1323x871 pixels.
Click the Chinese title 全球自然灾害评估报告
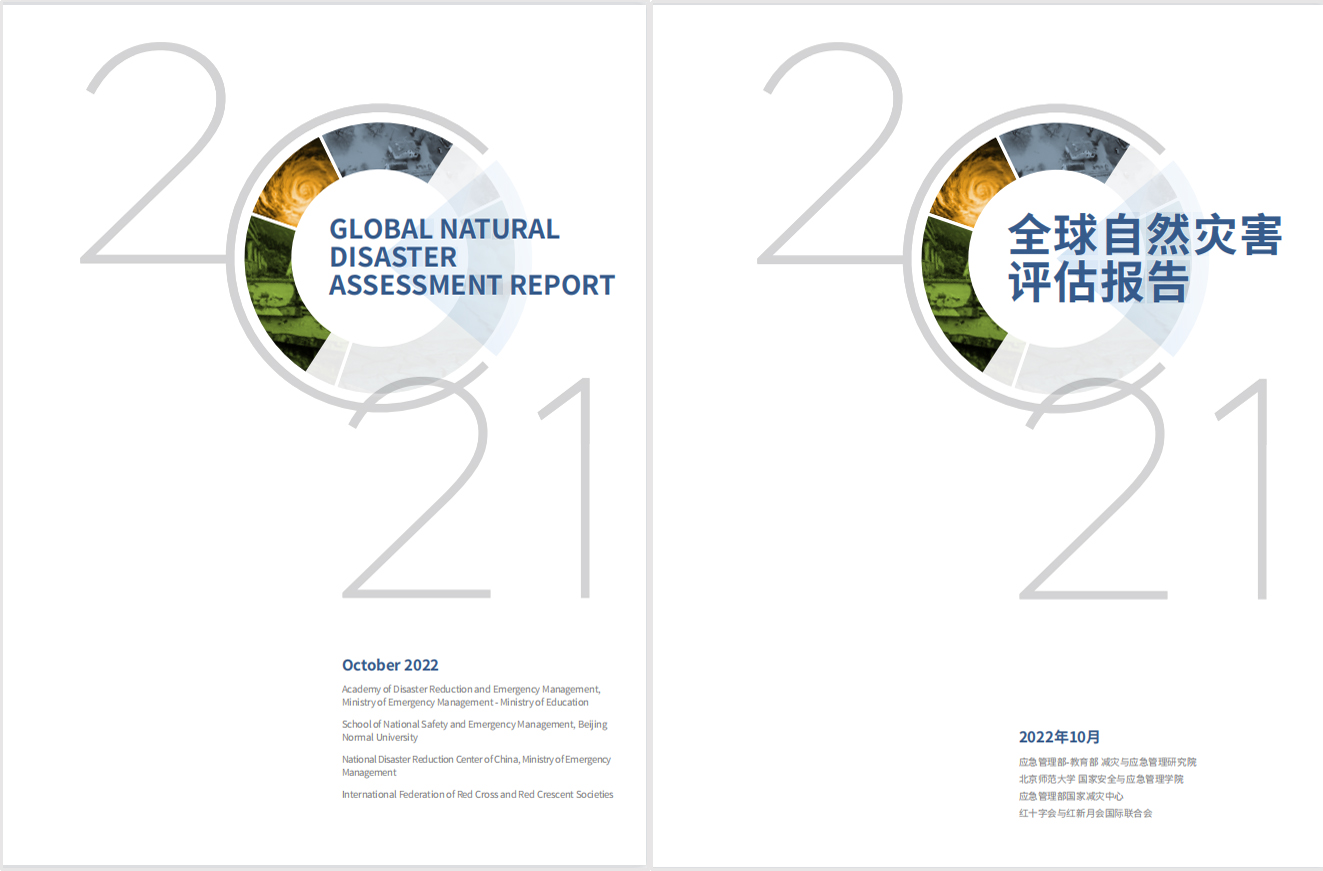coord(1143,258)
